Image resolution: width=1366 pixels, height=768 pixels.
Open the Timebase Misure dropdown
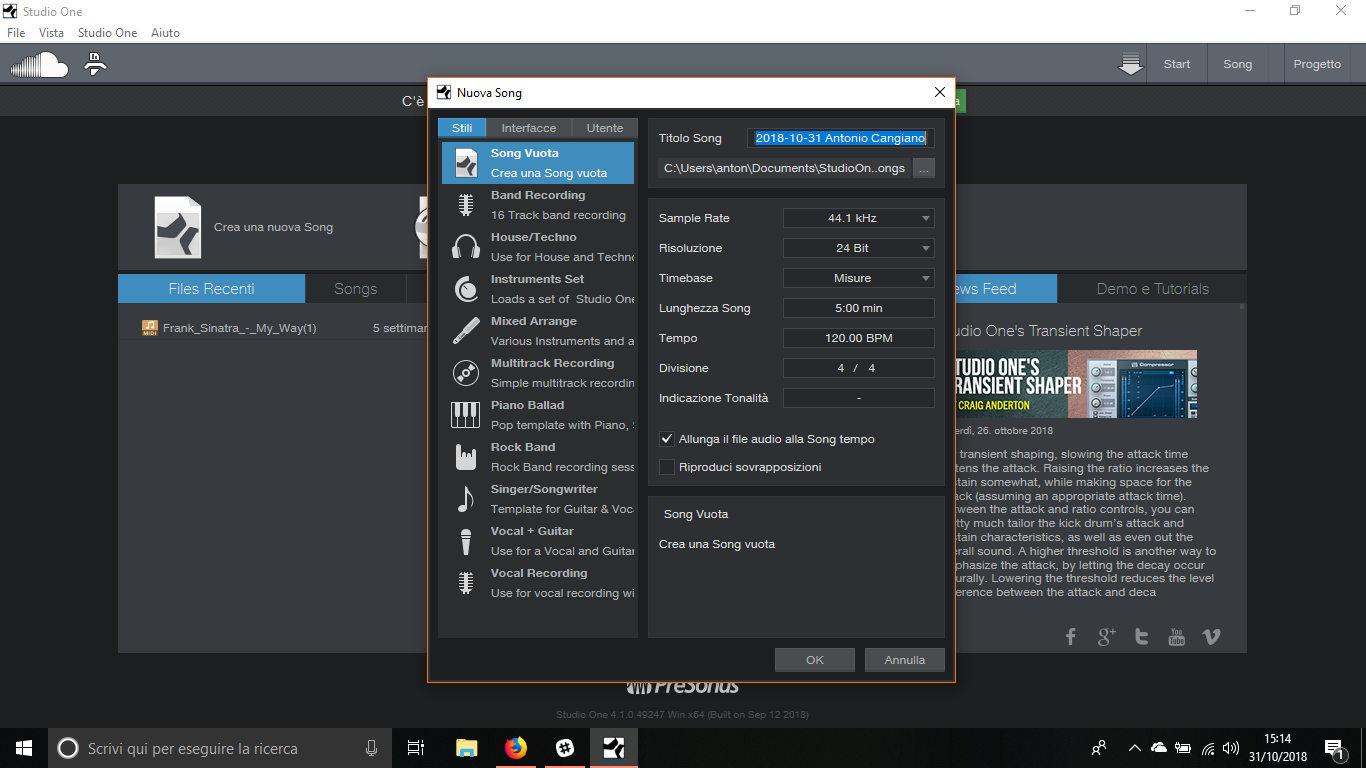(x=858, y=278)
